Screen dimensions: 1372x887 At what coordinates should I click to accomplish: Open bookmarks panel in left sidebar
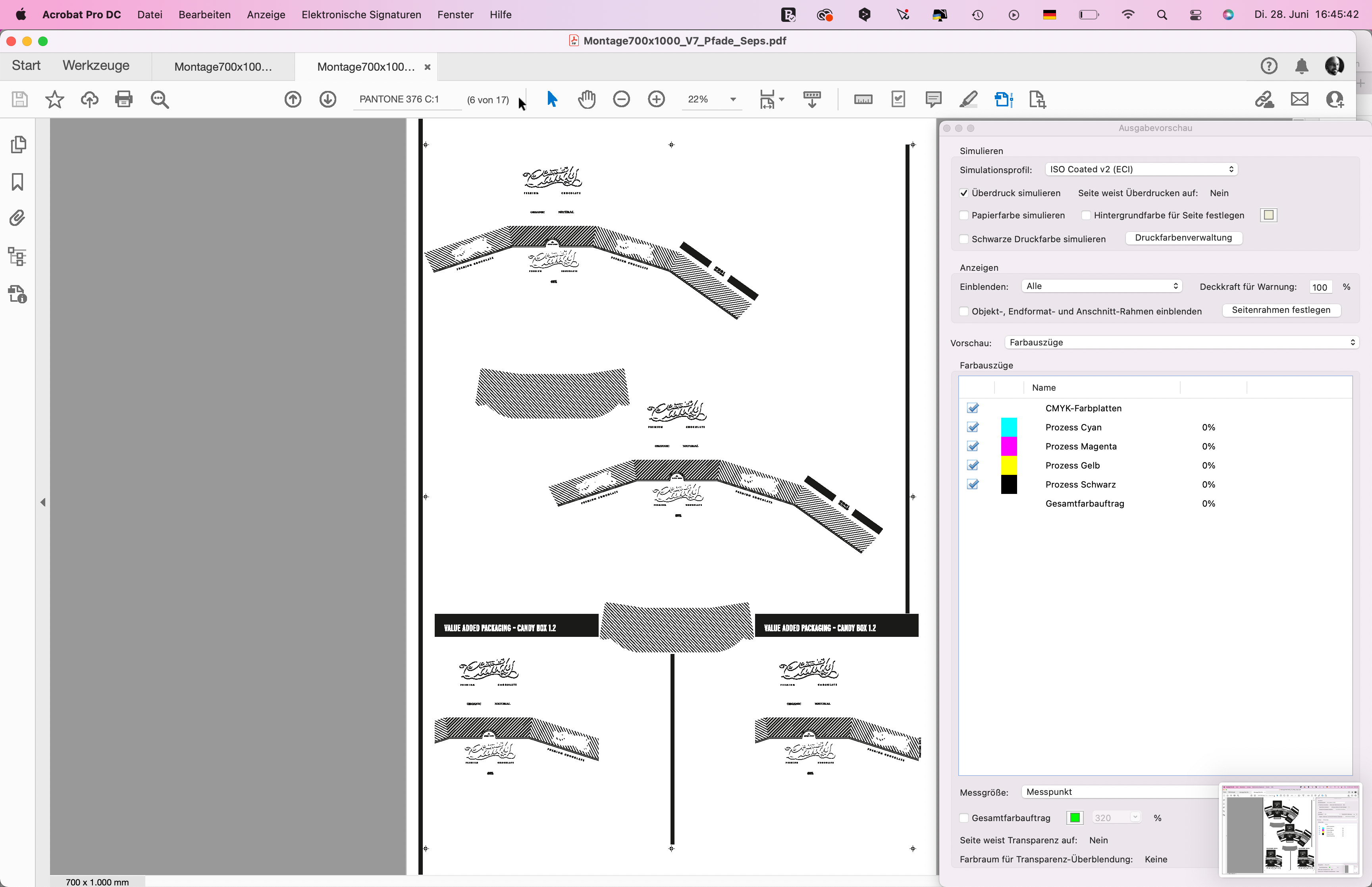tap(17, 181)
